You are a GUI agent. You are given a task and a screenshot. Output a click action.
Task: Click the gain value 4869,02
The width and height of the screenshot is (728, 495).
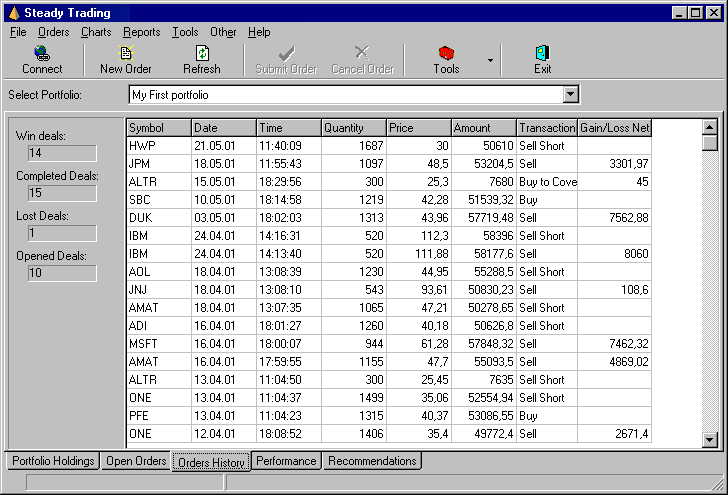[x=615, y=362]
